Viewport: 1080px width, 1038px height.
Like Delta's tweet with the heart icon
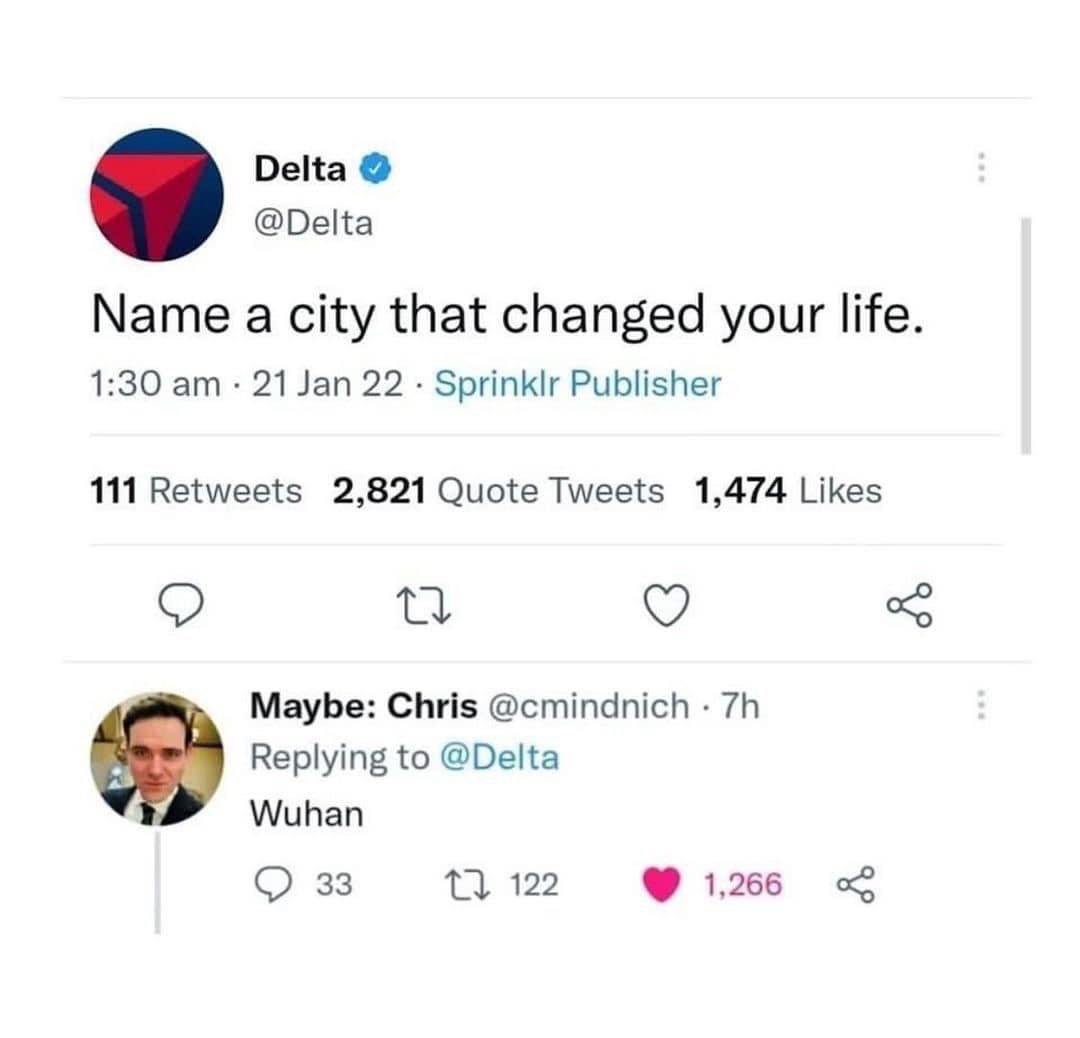[x=666, y=605]
